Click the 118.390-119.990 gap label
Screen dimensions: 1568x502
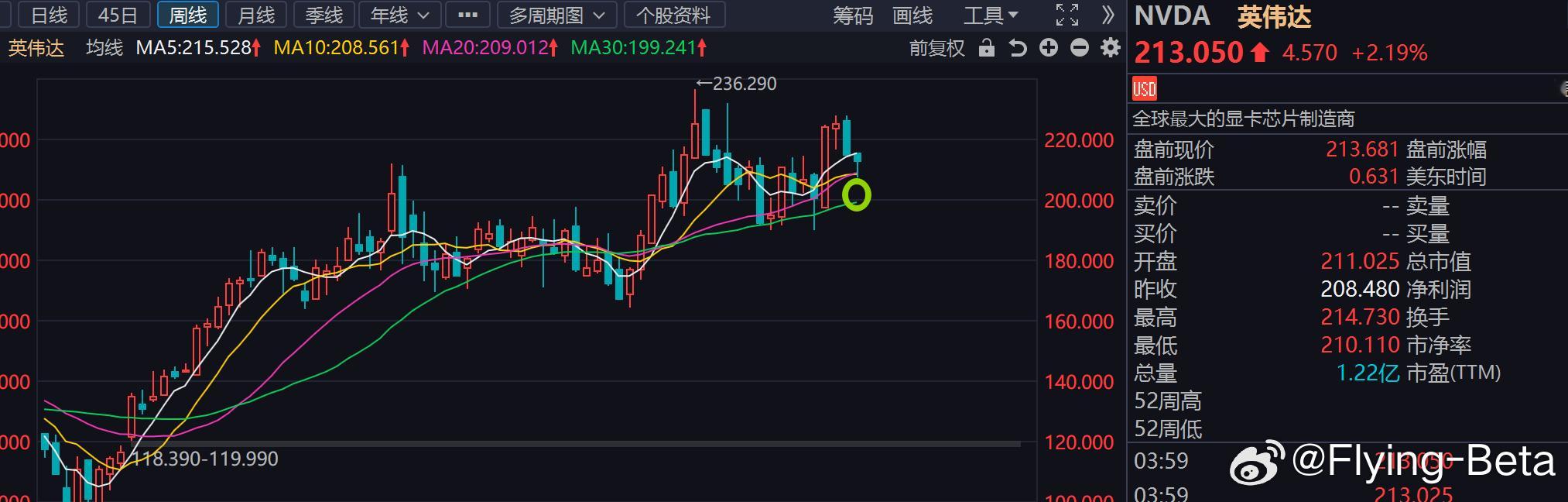coord(205,459)
